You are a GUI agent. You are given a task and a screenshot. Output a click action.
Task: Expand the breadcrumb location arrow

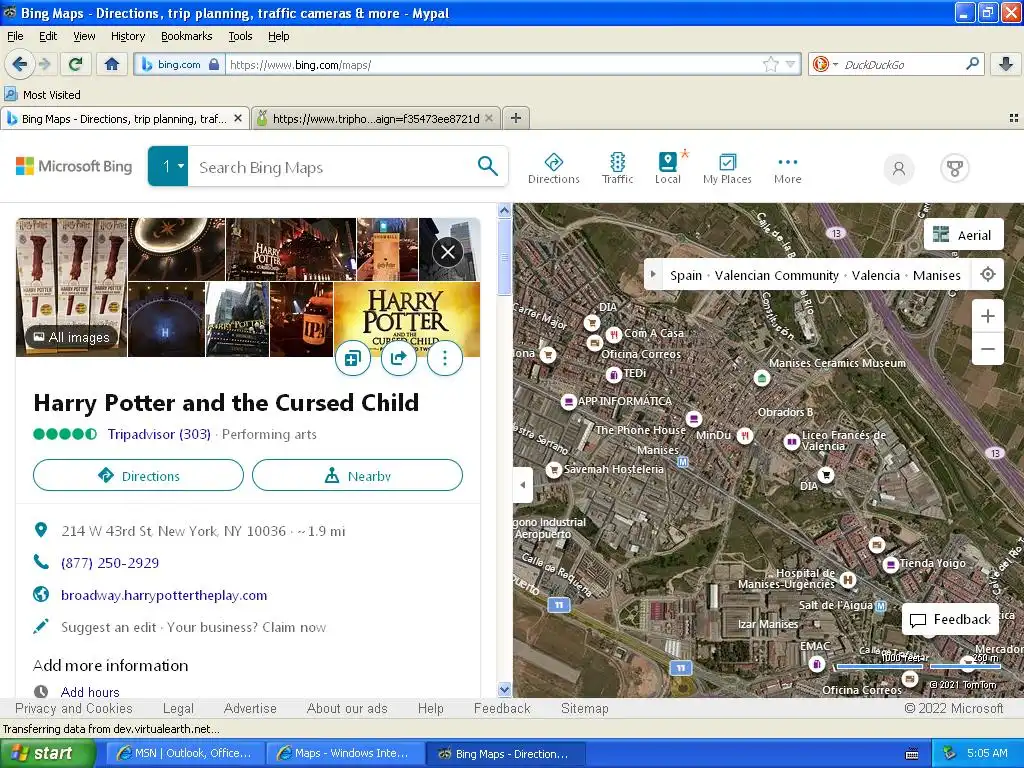(652, 274)
